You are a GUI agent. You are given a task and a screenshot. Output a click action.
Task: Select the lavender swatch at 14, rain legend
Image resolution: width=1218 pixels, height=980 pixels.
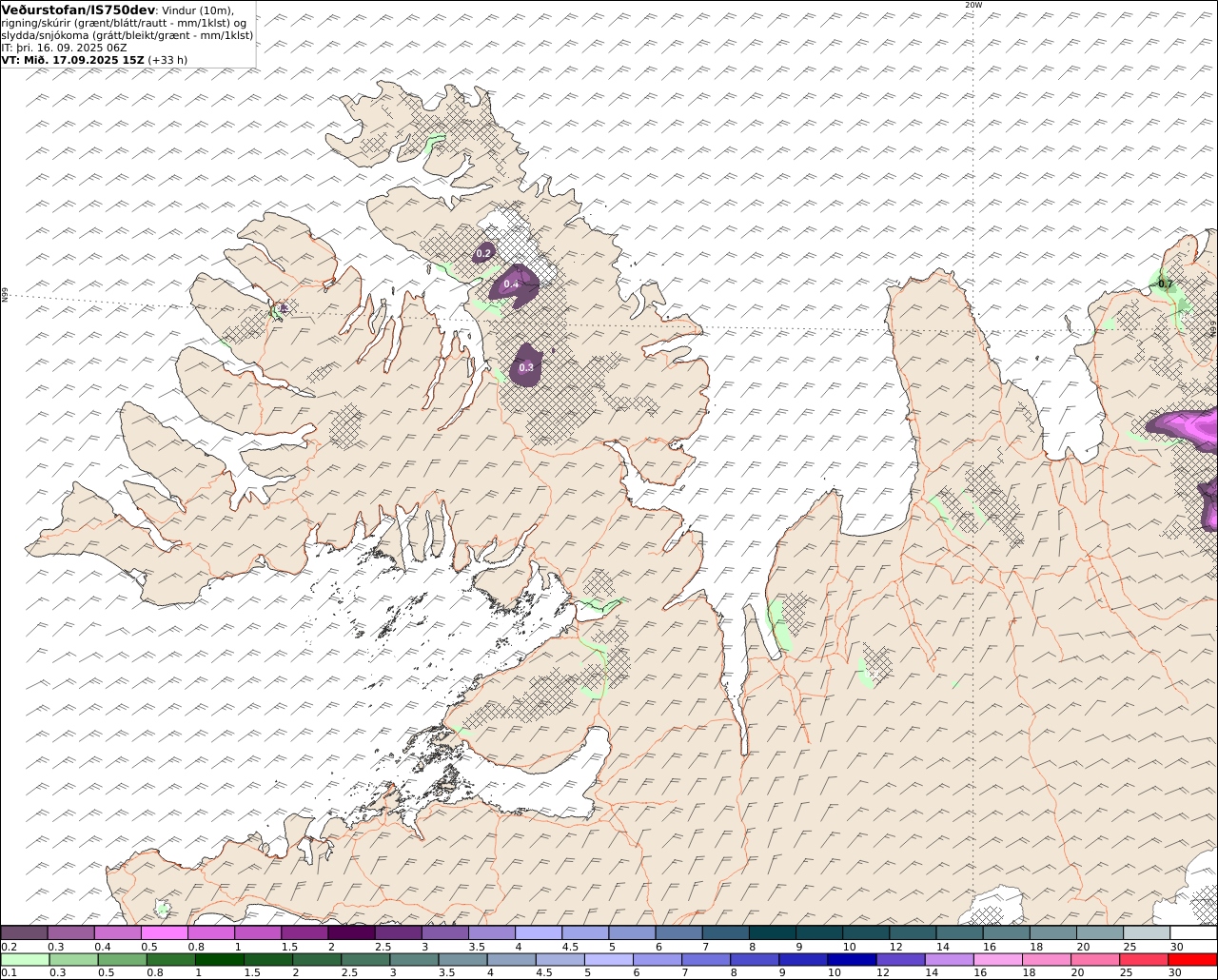pos(949,959)
